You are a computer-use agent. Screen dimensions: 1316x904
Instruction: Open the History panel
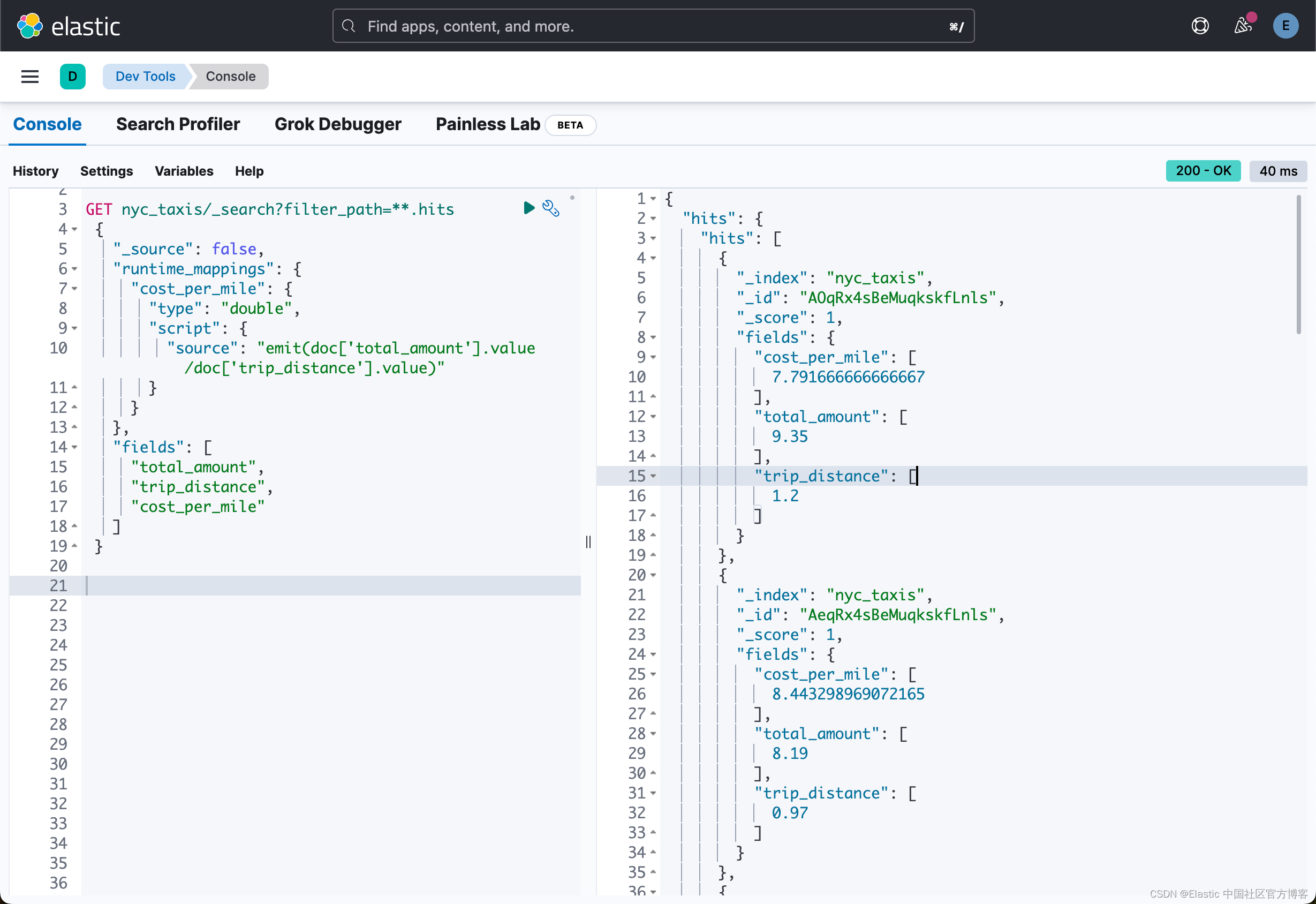coord(36,171)
